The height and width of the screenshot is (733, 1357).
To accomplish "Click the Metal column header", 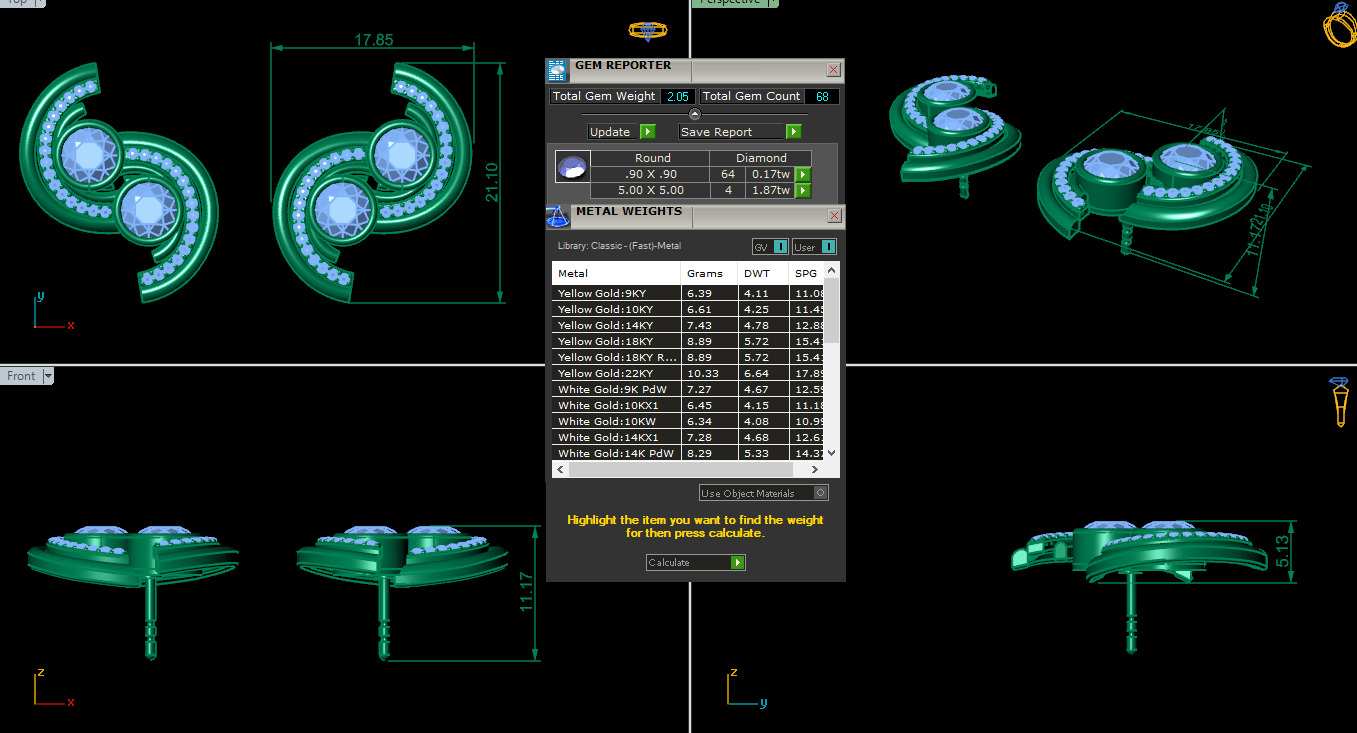I will pyautogui.click(x=616, y=273).
